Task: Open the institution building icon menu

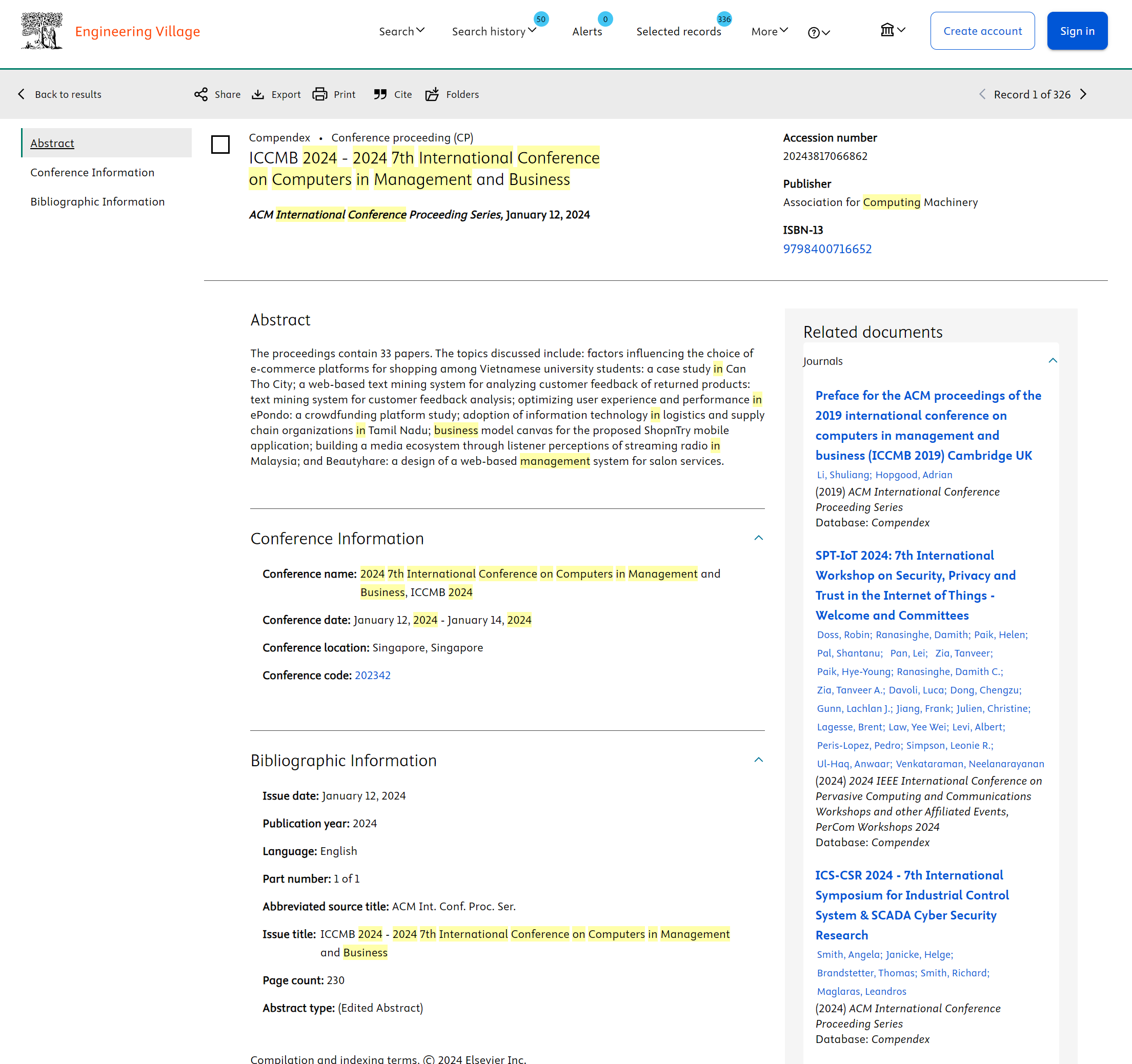Action: click(x=893, y=30)
